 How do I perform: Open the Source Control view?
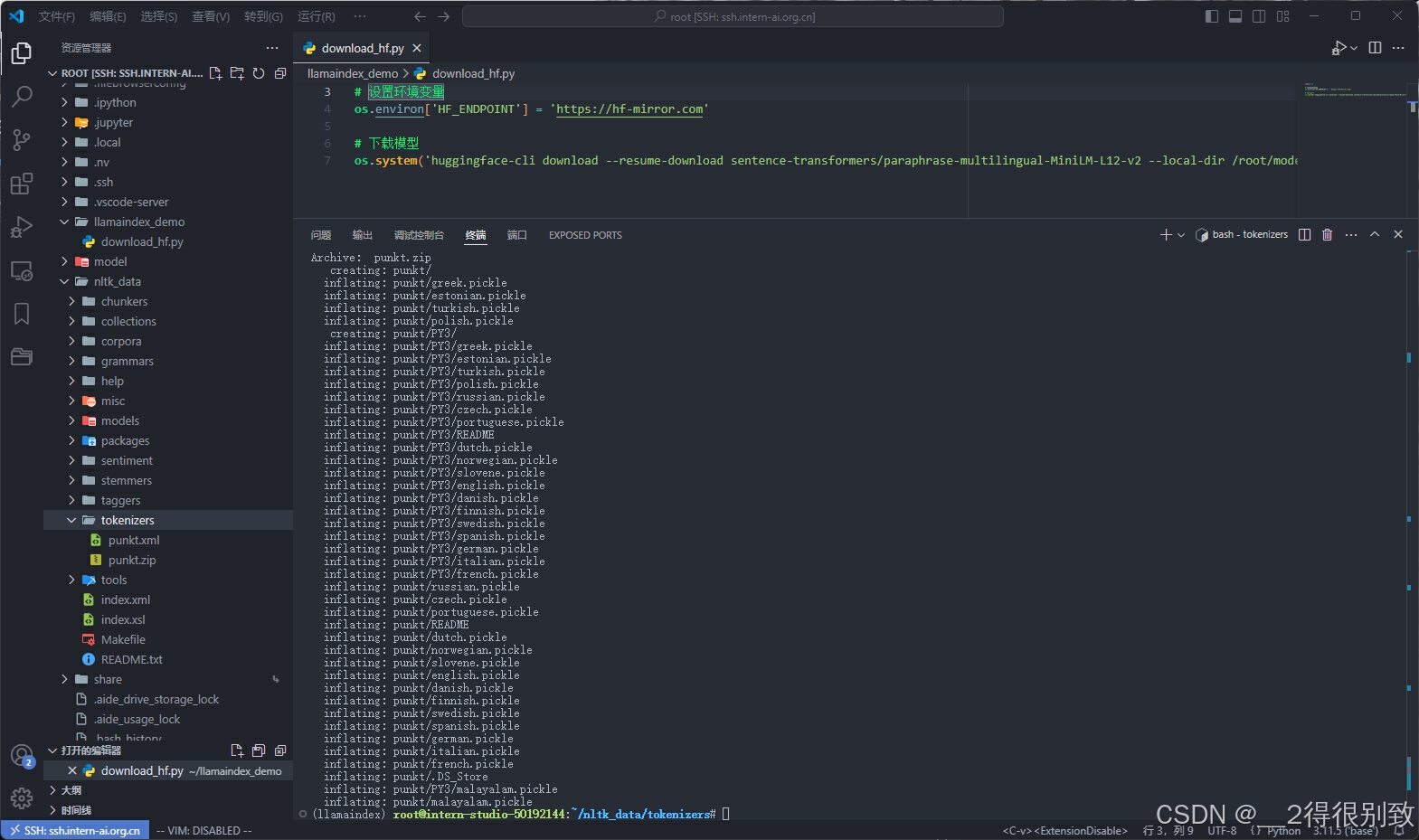coord(22,139)
